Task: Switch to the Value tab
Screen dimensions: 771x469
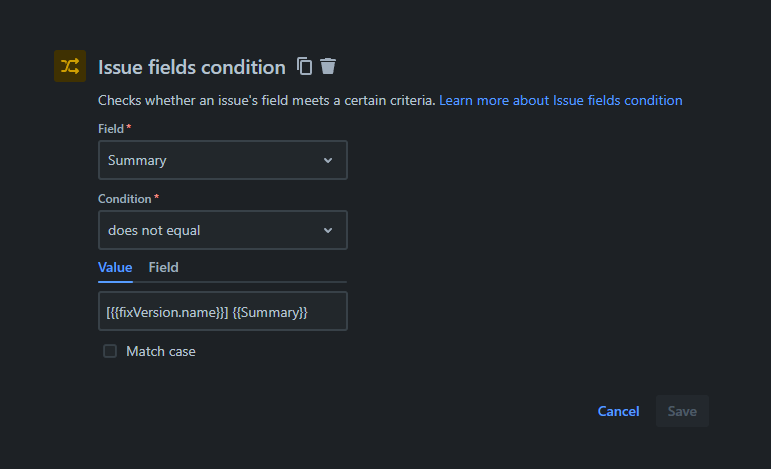Action: tap(115, 267)
